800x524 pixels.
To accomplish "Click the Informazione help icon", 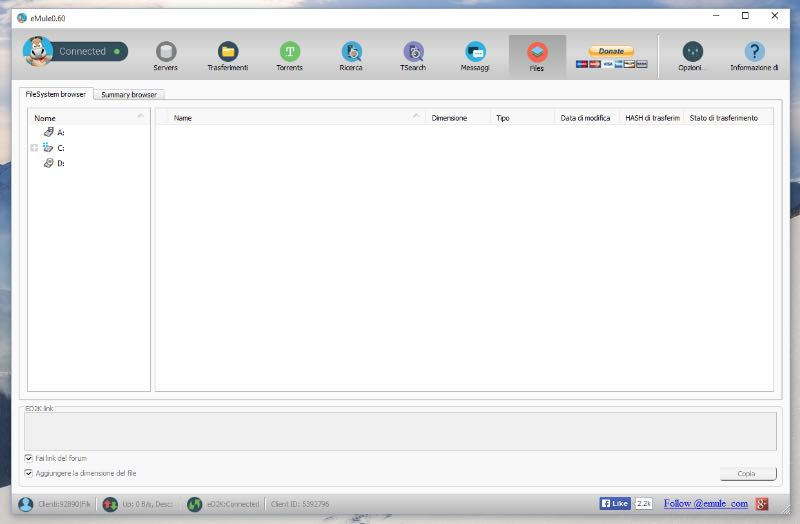I will [x=754, y=56].
